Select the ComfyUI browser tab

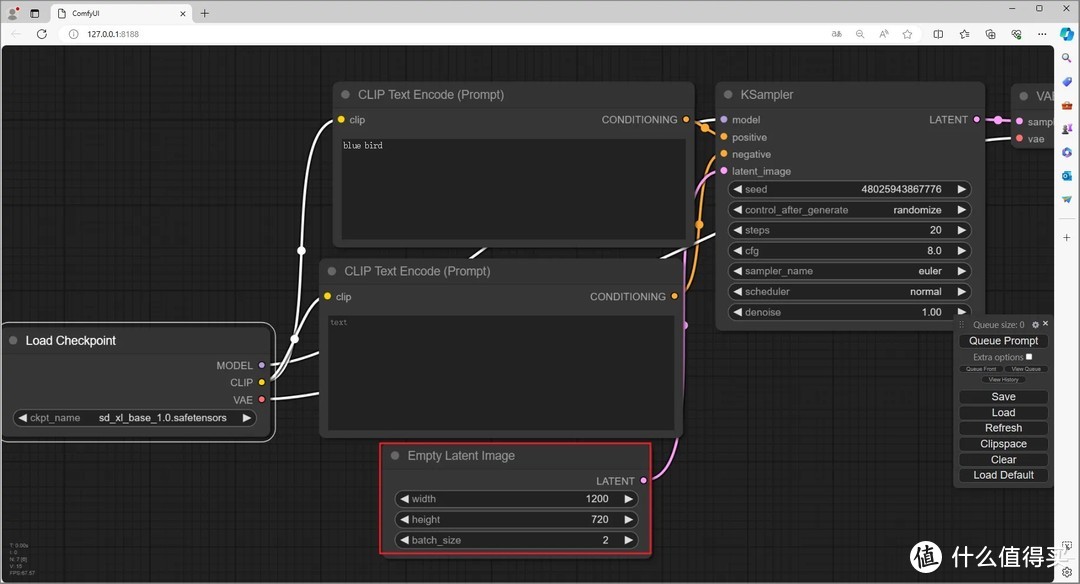pyautogui.click(x=122, y=13)
